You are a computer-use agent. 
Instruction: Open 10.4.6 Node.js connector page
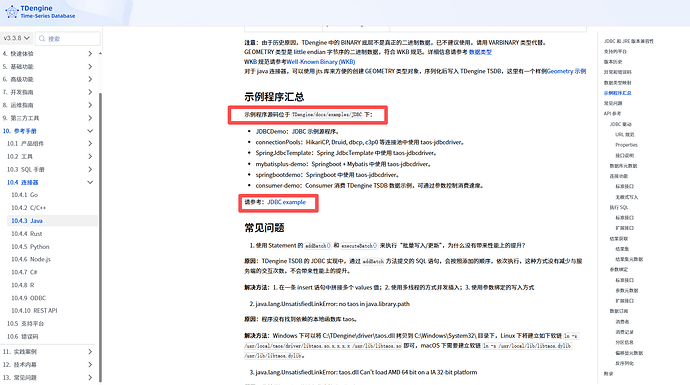(31, 259)
